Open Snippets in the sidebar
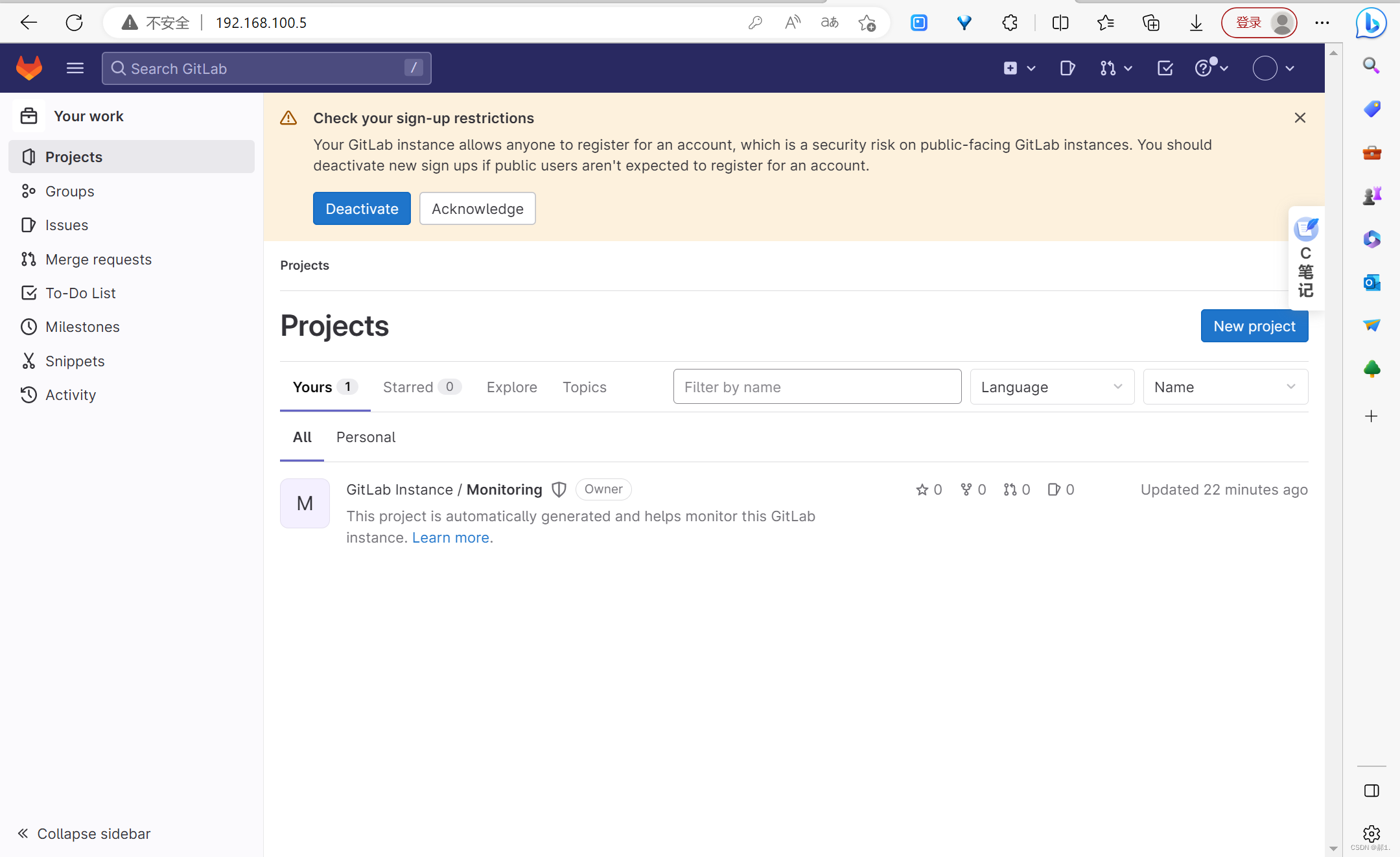Image resolution: width=1400 pixels, height=857 pixels. tap(75, 361)
